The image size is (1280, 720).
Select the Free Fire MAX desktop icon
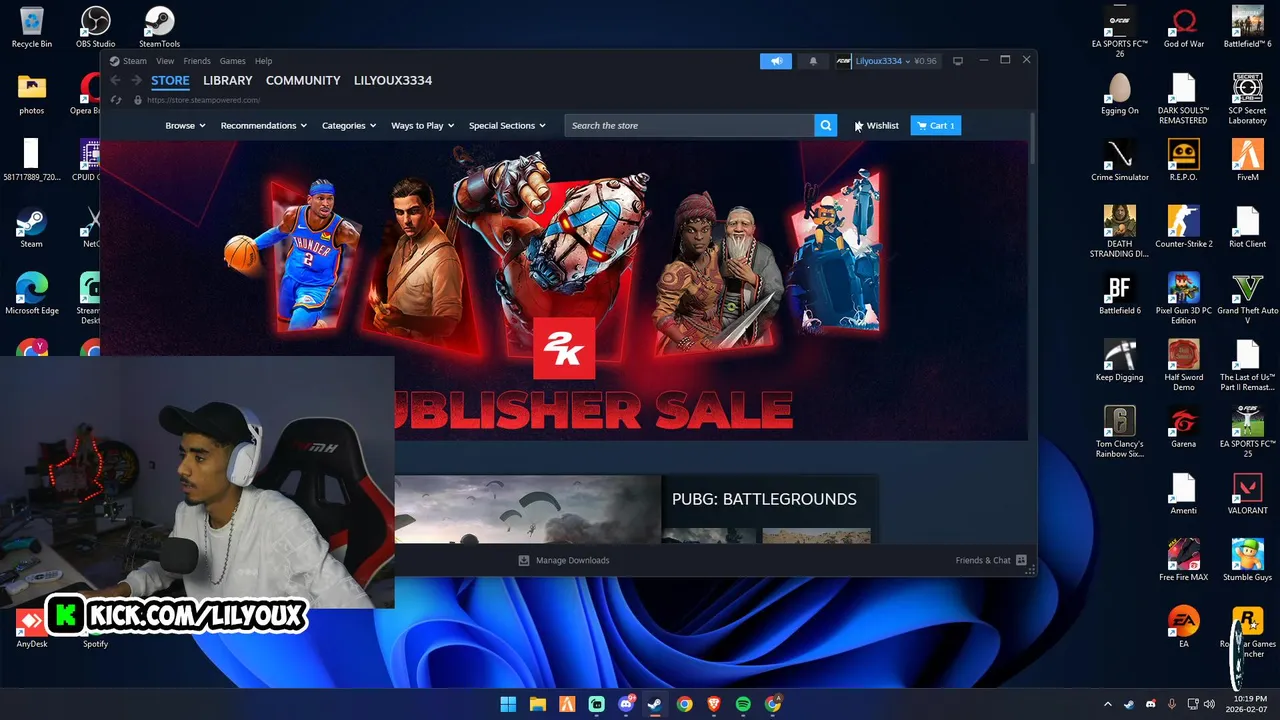(x=1184, y=560)
